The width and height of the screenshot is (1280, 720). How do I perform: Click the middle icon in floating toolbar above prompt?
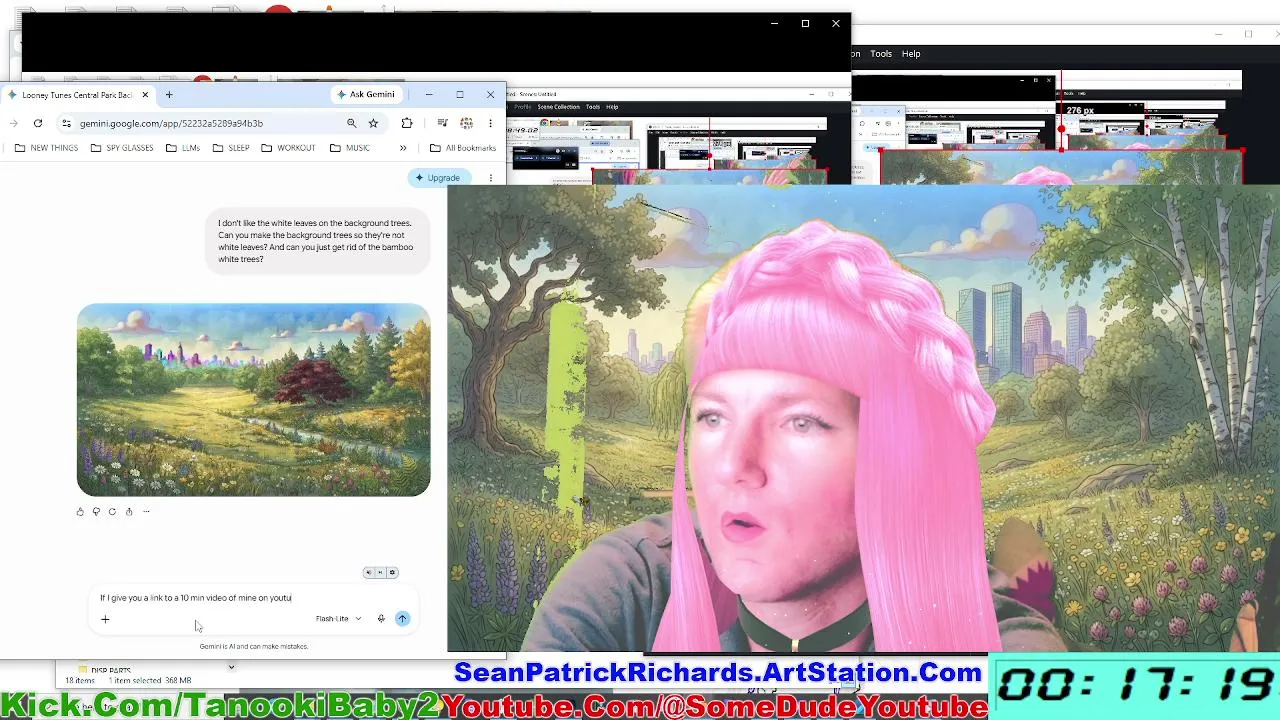pos(380,573)
